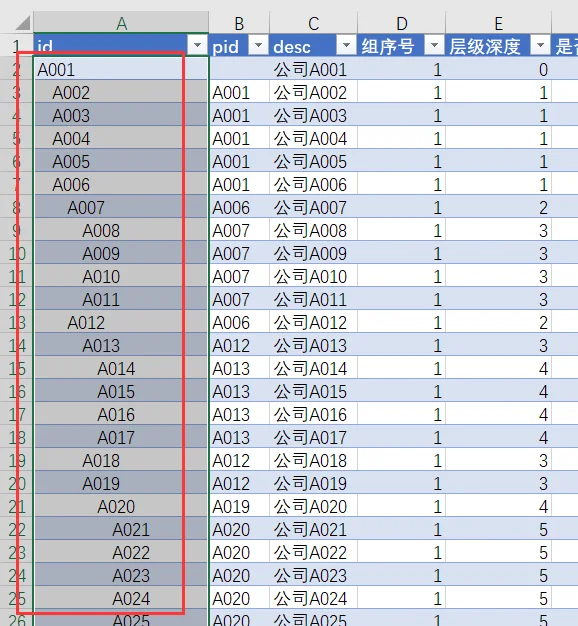Click cell A009 in id column

121,254
